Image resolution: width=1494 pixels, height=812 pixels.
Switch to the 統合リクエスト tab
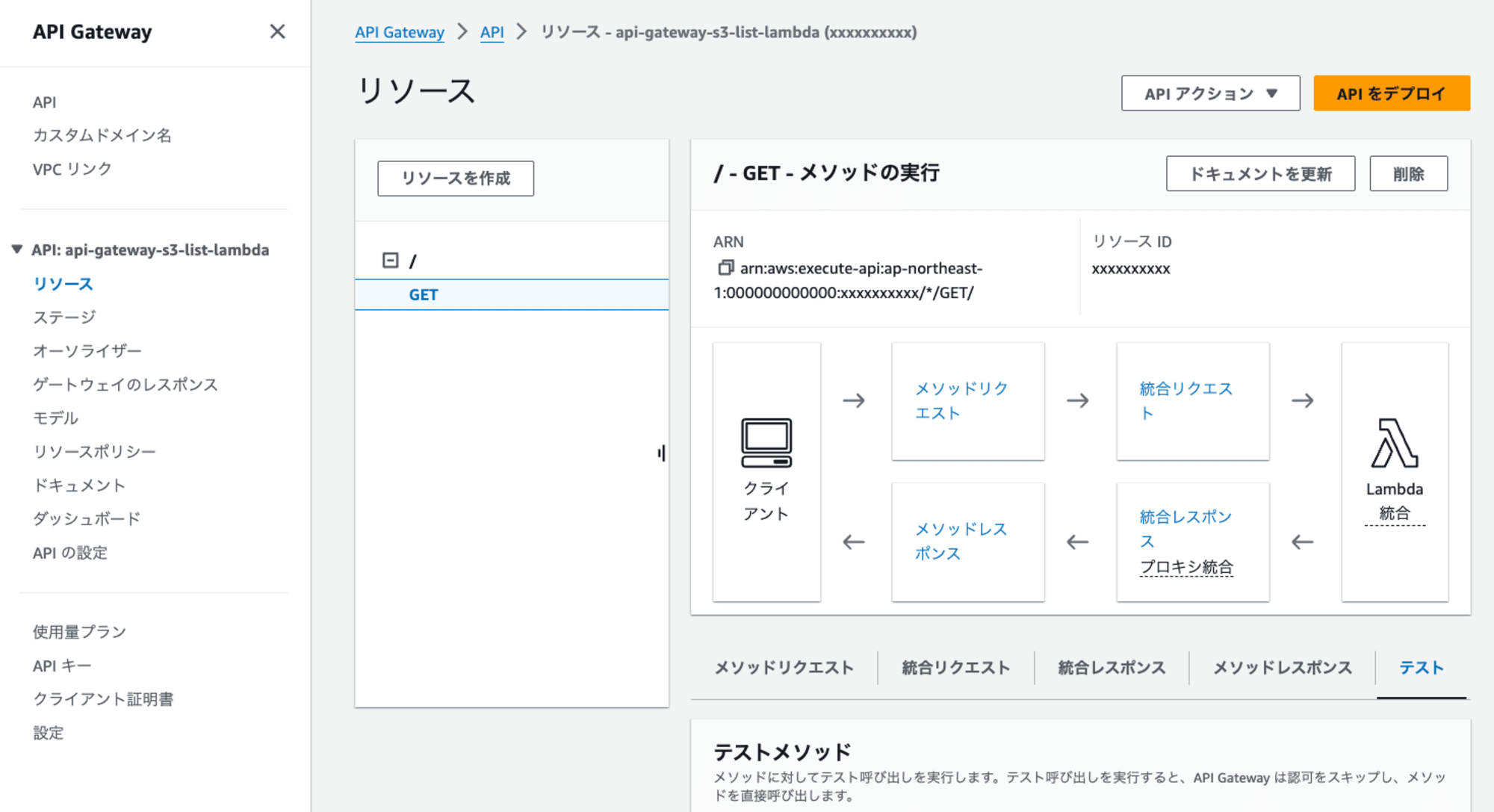pyautogui.click(x=955, y=667)
